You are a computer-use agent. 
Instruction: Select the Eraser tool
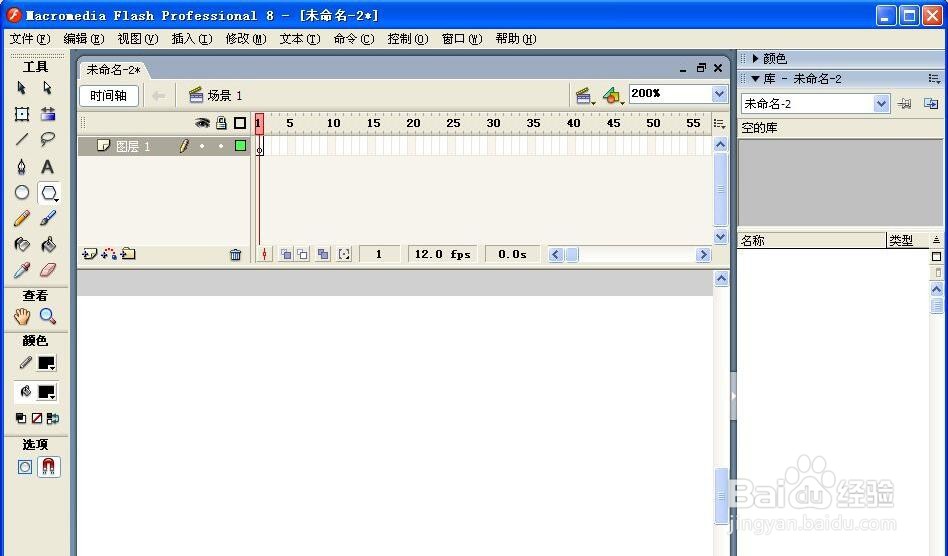point(48,270)
